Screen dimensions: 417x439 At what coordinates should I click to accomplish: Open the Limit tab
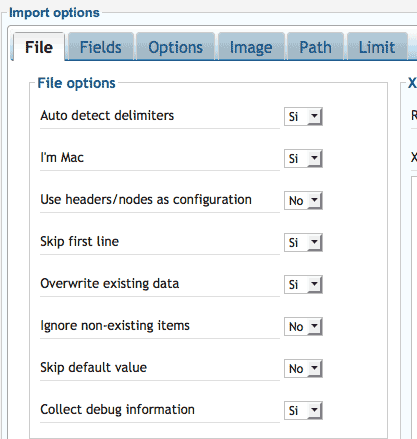[x=377, y=47]
